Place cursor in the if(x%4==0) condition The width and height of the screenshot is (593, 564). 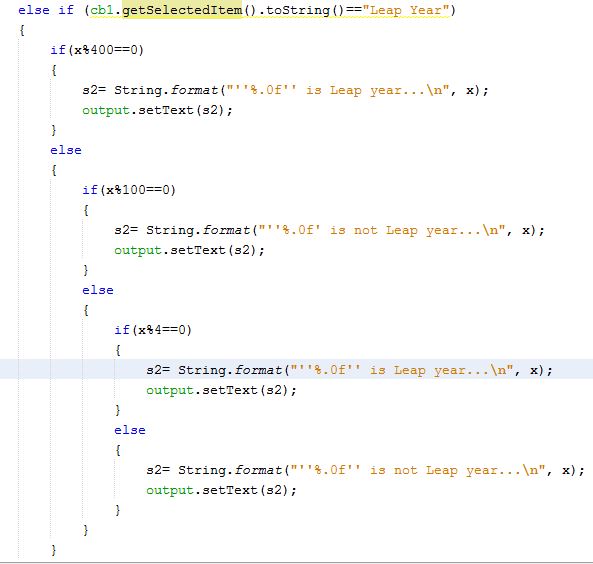click(153, 330)
